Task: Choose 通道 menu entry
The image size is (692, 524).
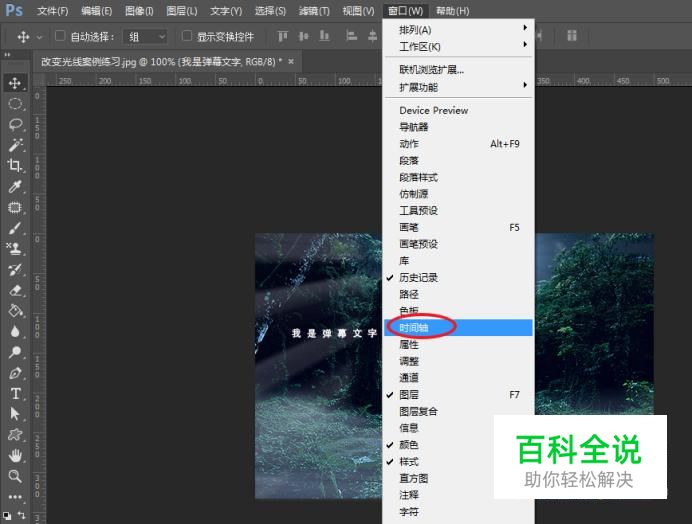Action: click(458, 378)
